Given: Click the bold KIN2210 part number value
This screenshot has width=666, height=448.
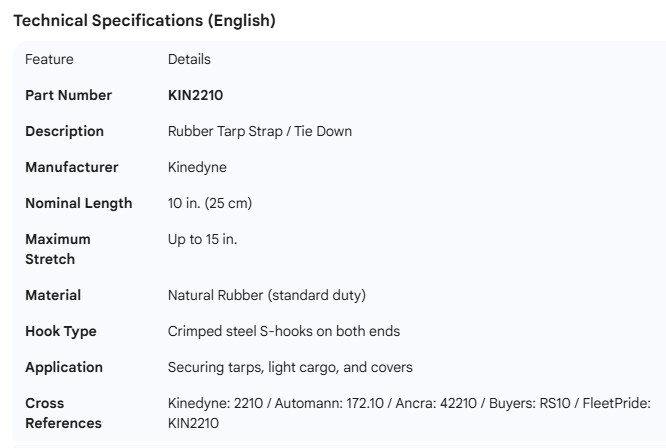Looking at the screenshot, I should [195, 95].
